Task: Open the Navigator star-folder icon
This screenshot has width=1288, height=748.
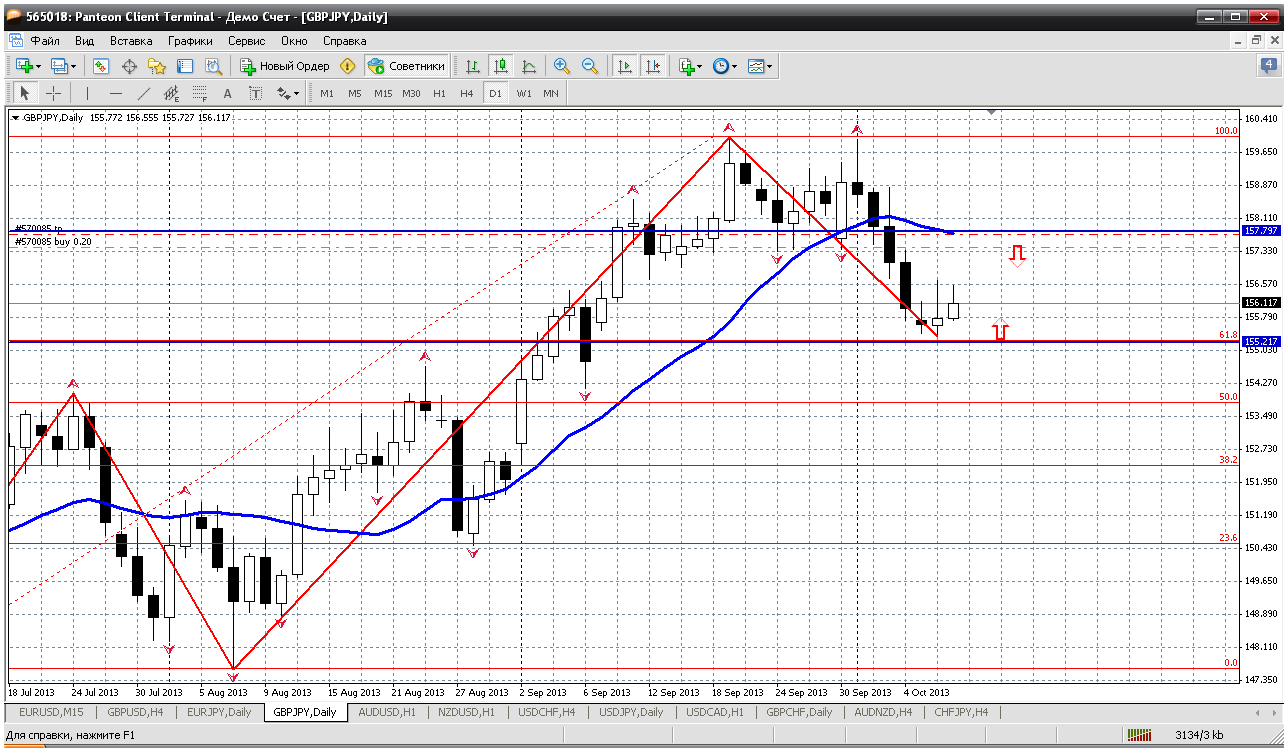Action: pyautogui.click(x=157, y=66)
